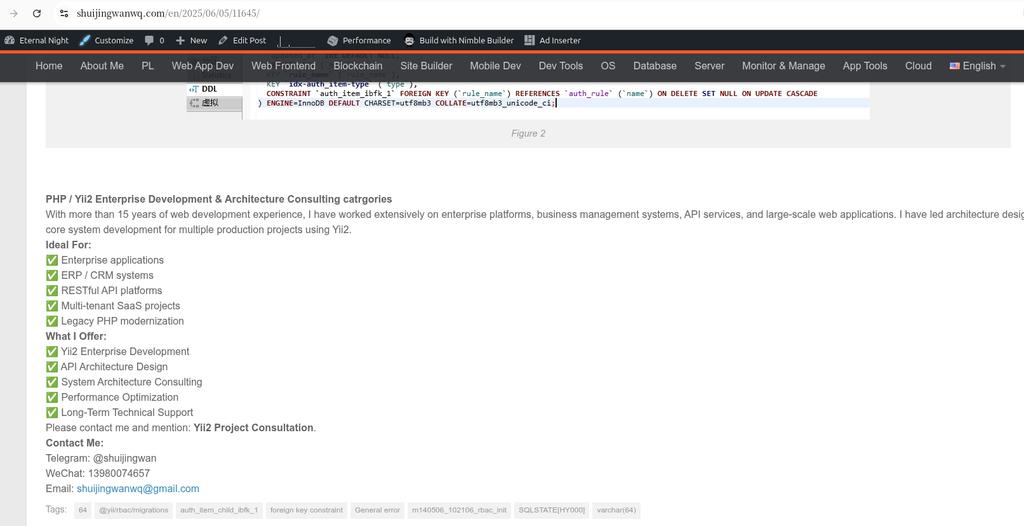
Task: Open the varchar(64) tag
Action: (616, 510)
